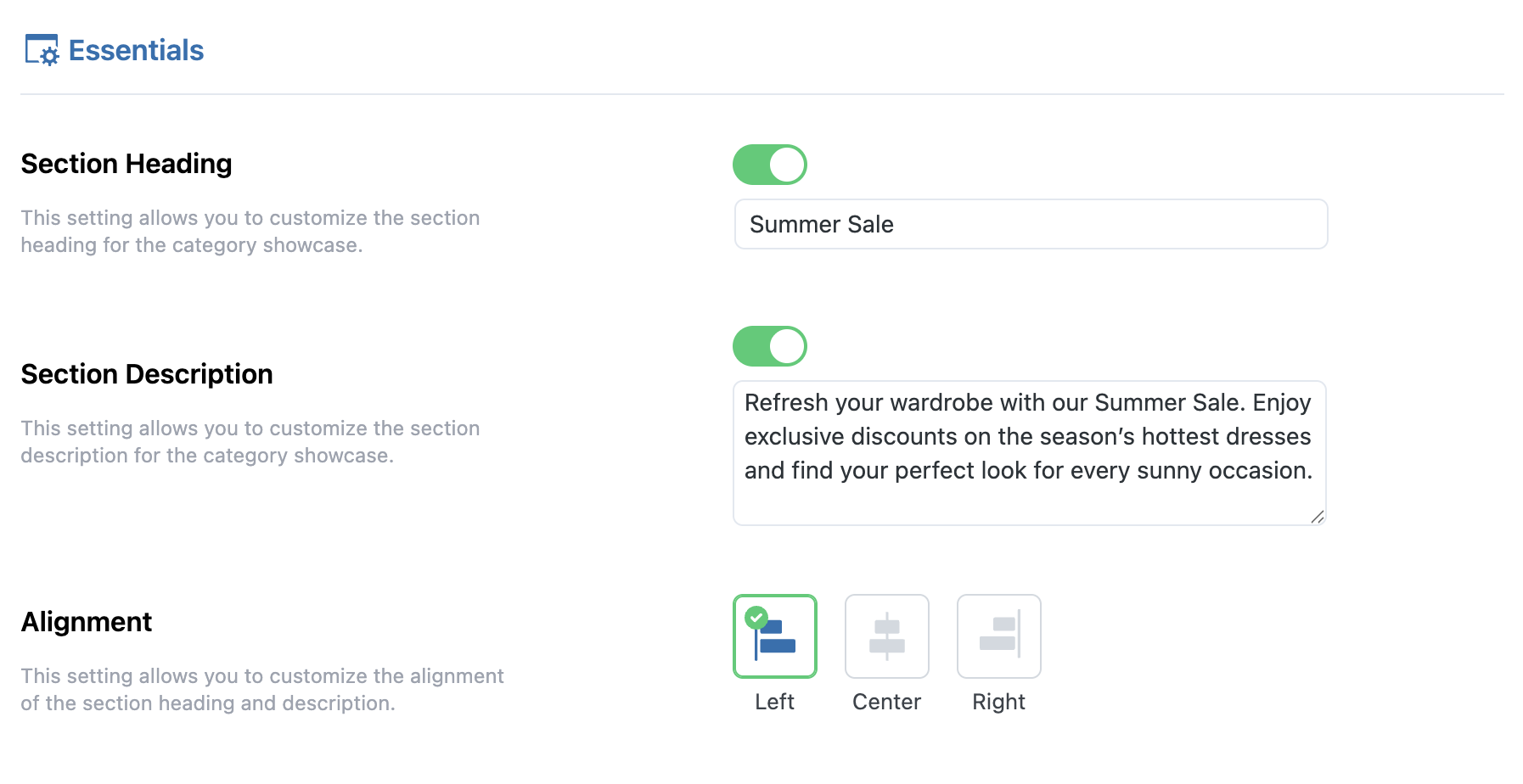
Task: Click the help text under Section Heading
Action: click(250, 232)
